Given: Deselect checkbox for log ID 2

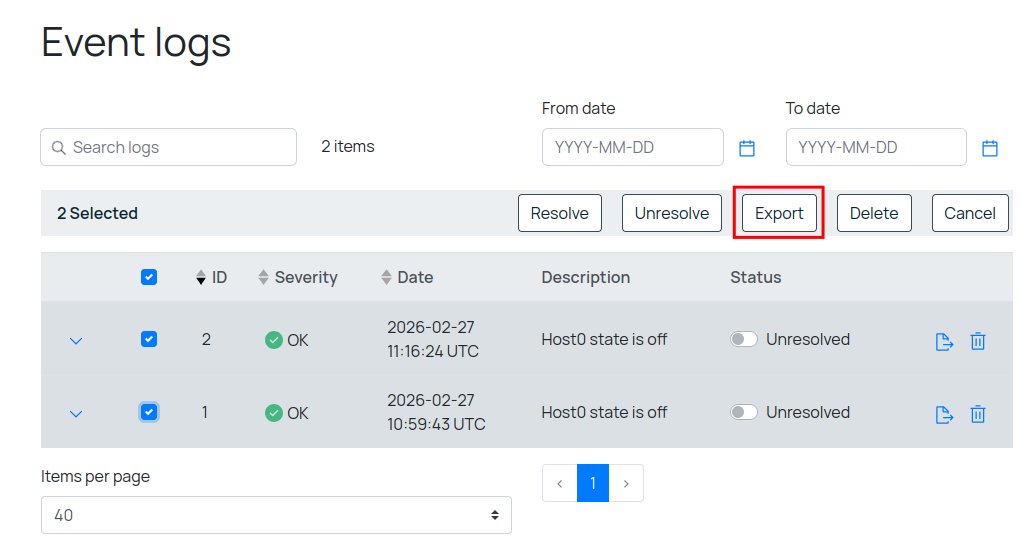Looking at the screenshot, I should click(x=149, y=340).
